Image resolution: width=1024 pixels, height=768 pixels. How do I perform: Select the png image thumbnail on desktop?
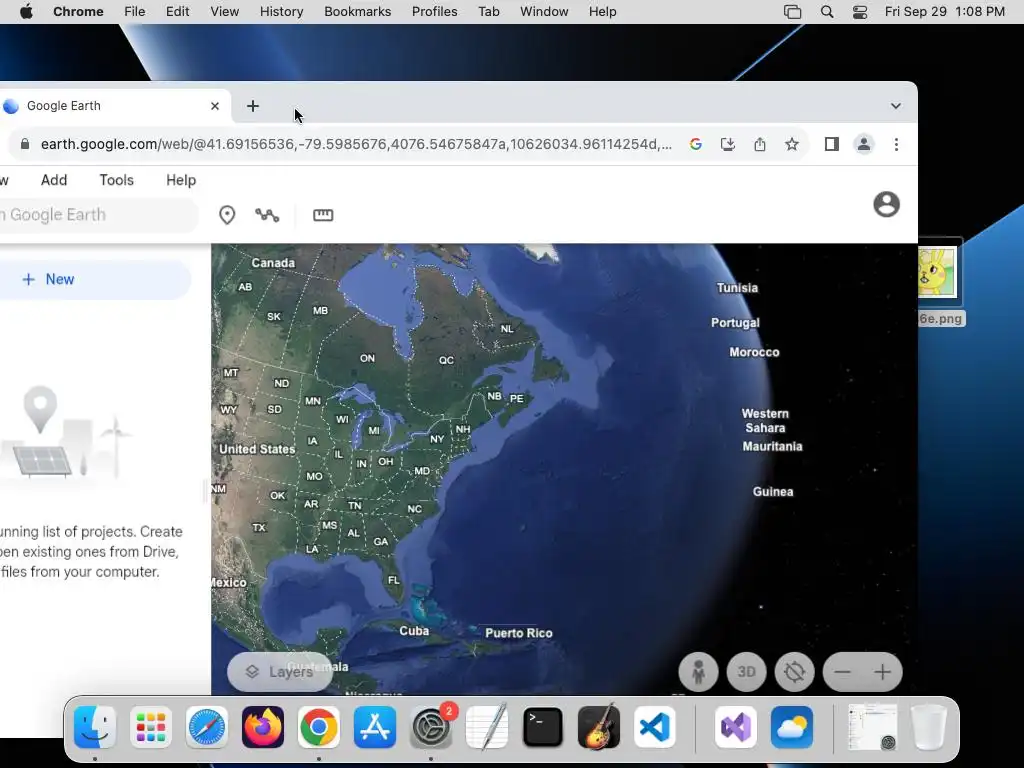(937, 272)
